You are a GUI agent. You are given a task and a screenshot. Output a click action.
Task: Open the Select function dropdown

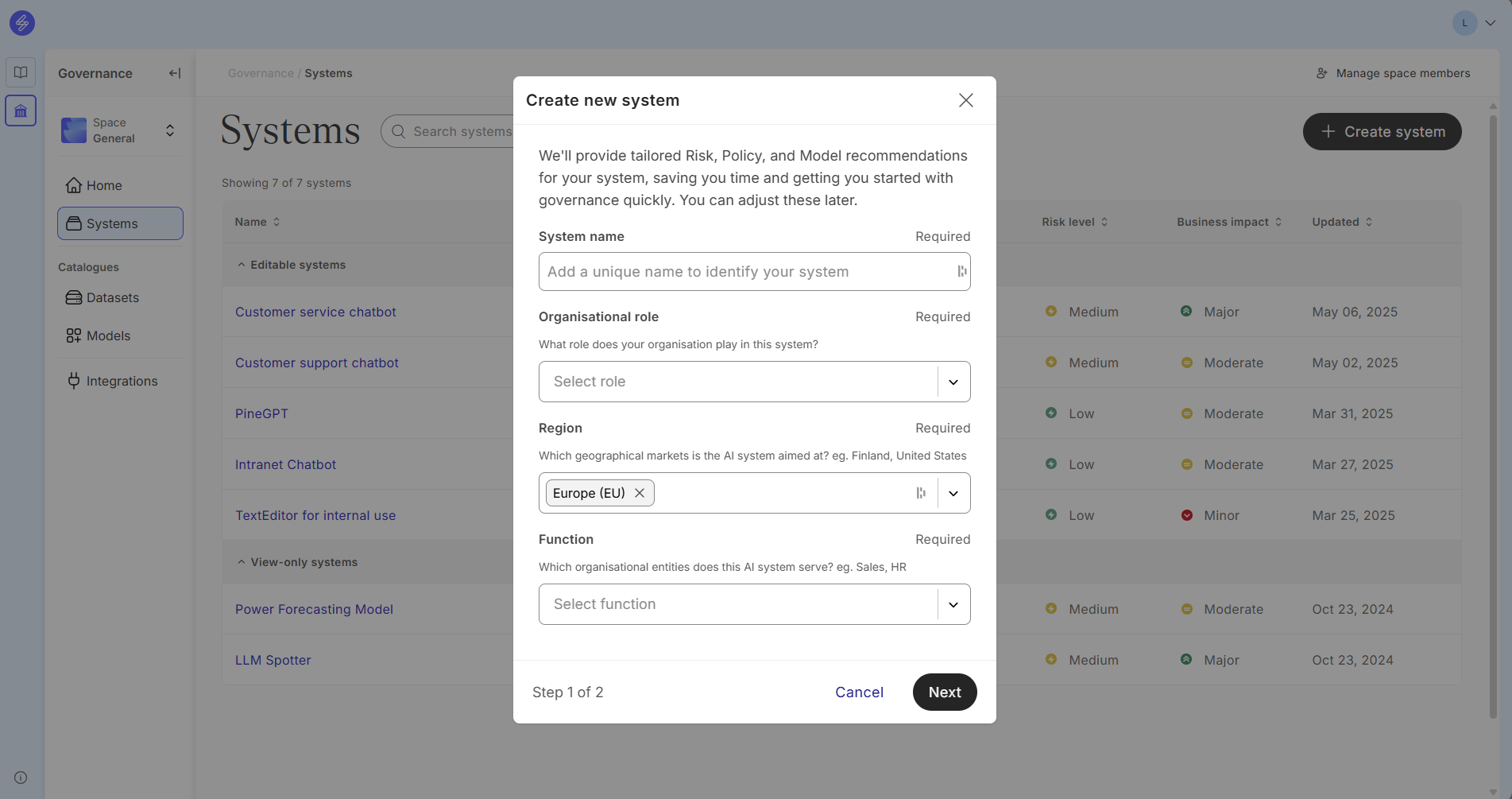coord(753,604)
